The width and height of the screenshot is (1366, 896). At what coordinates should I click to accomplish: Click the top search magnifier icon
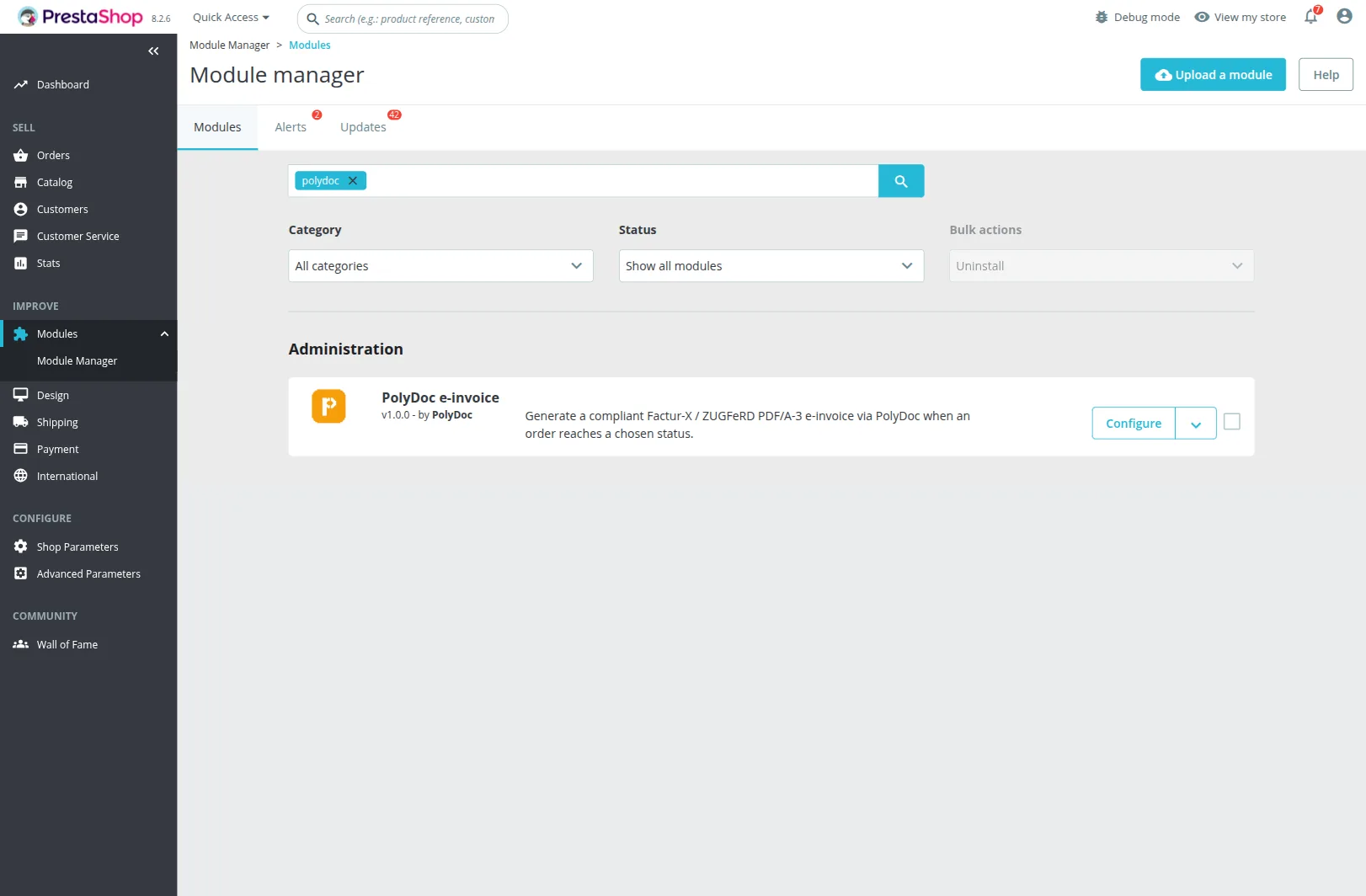coord(312,19)
